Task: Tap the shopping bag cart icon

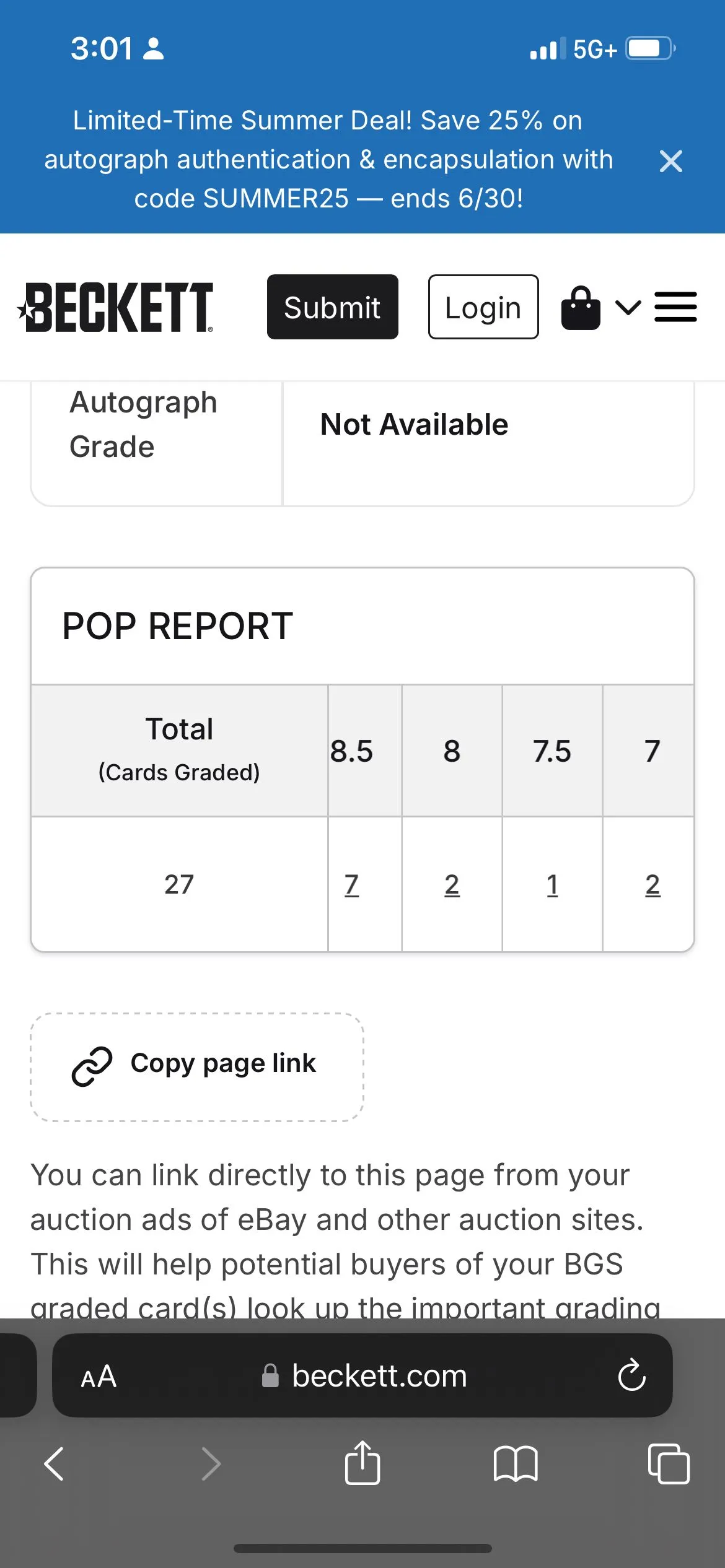Action: [581, 308]
